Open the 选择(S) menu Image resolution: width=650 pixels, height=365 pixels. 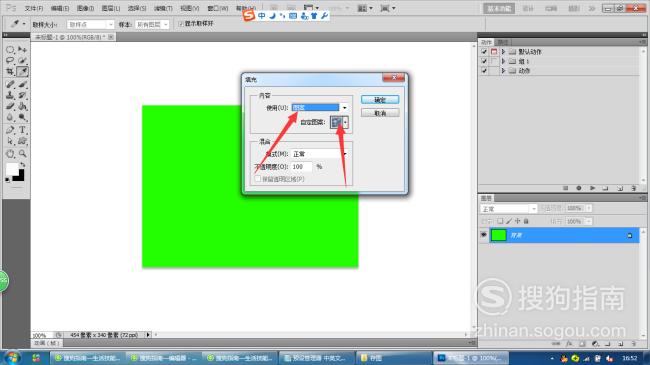[137, 8]
